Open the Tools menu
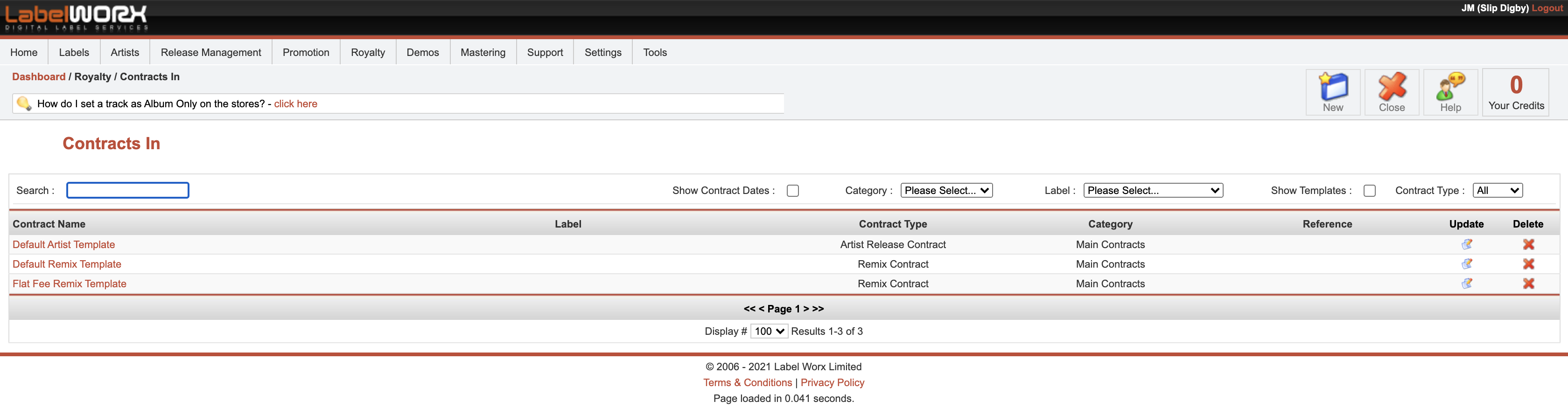The height and width of the screenshot is (415, 1568). pyautogui.click(x=655, y=52)
